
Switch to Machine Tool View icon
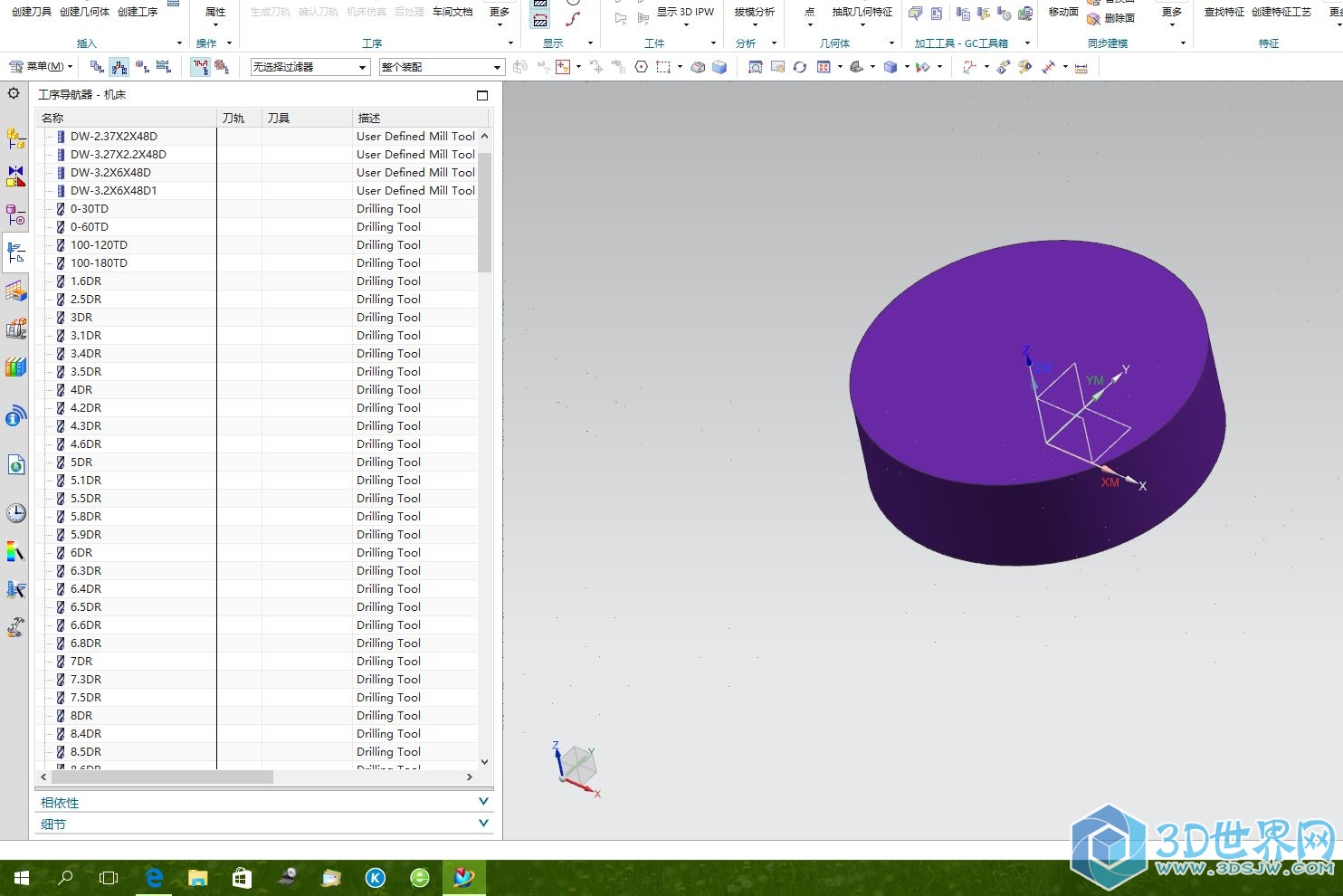[x=119, y=67]
